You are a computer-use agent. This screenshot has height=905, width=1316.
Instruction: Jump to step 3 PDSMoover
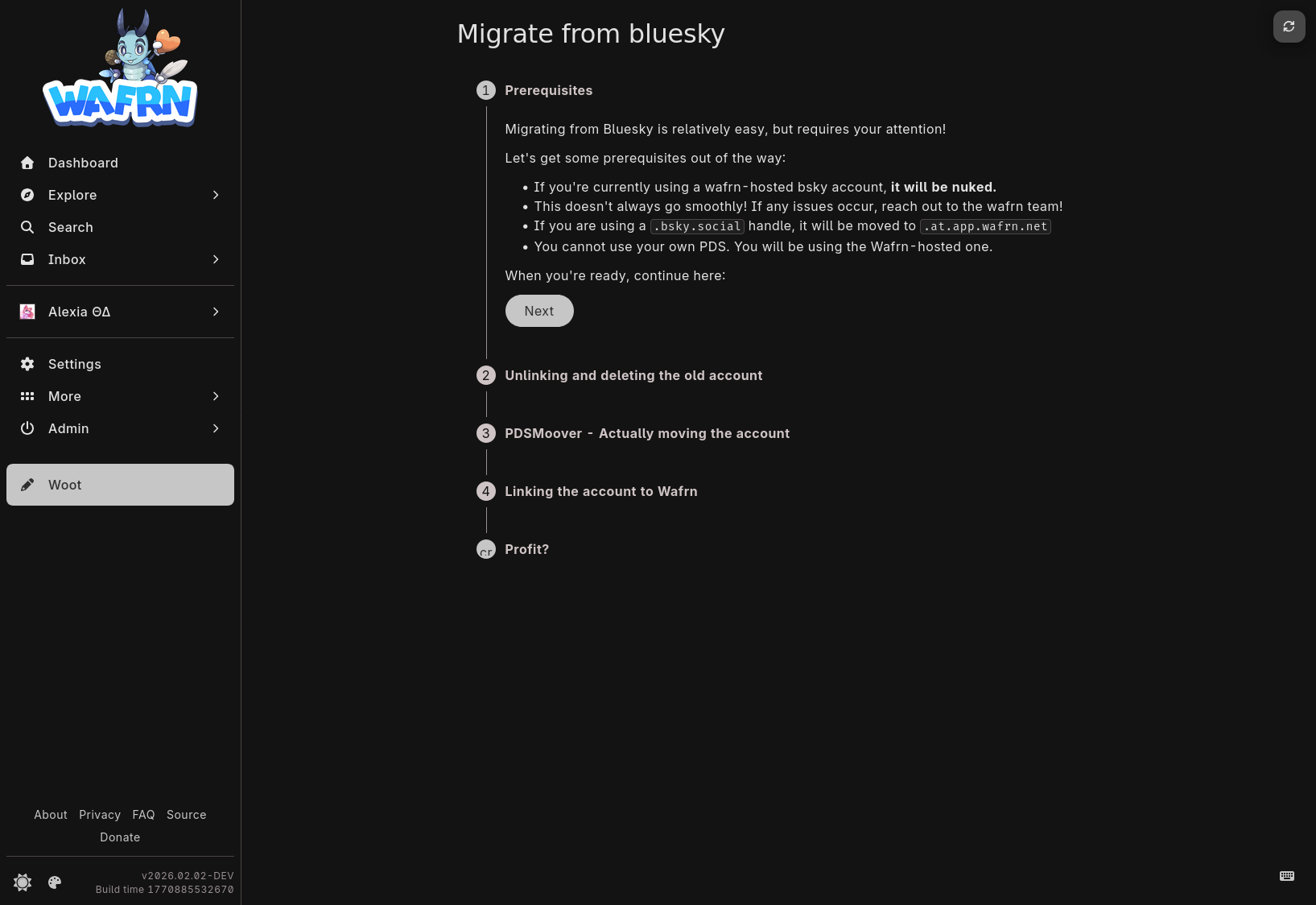[x=646, y=433]
